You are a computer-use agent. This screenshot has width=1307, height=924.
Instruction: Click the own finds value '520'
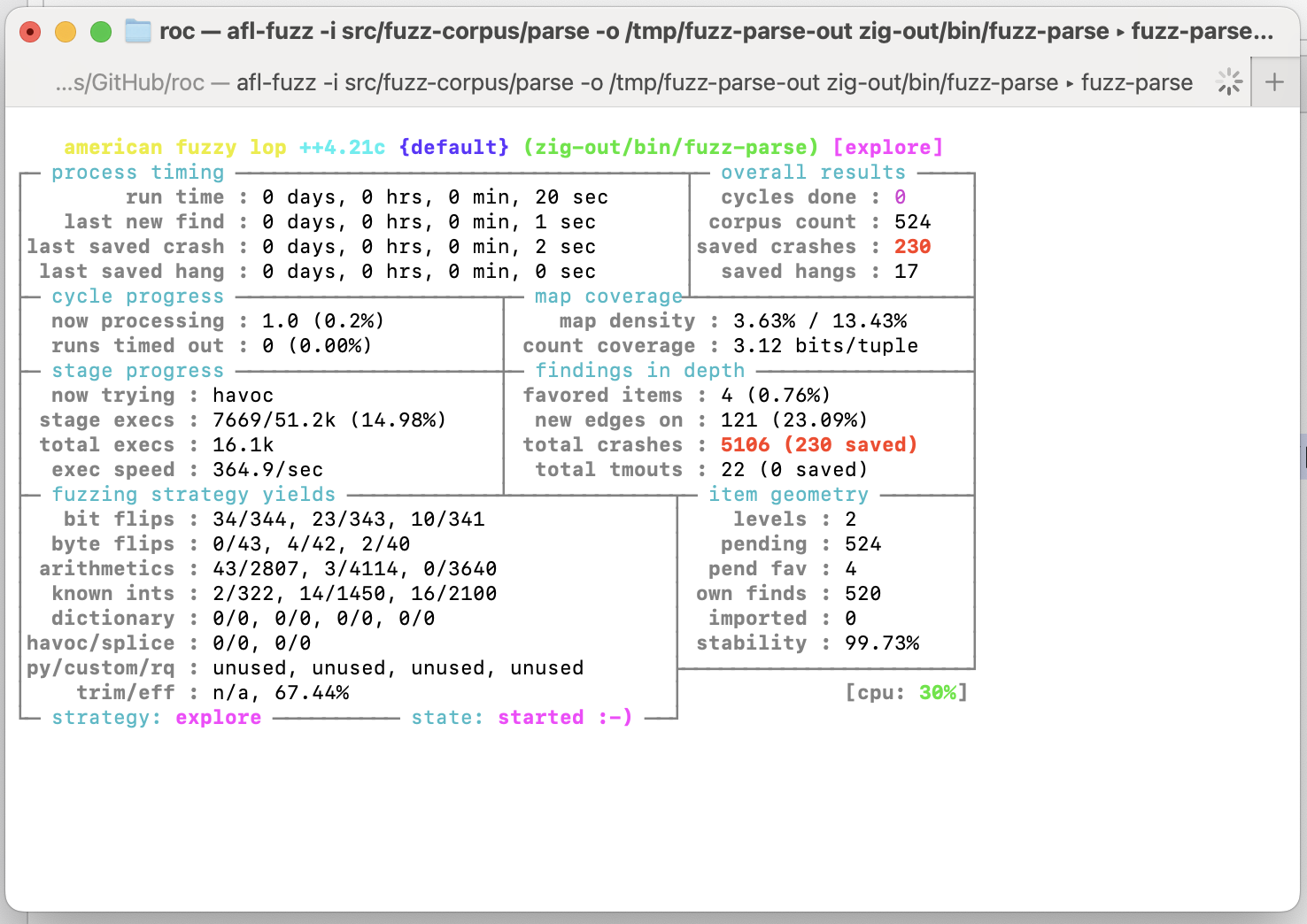[863, 593]
